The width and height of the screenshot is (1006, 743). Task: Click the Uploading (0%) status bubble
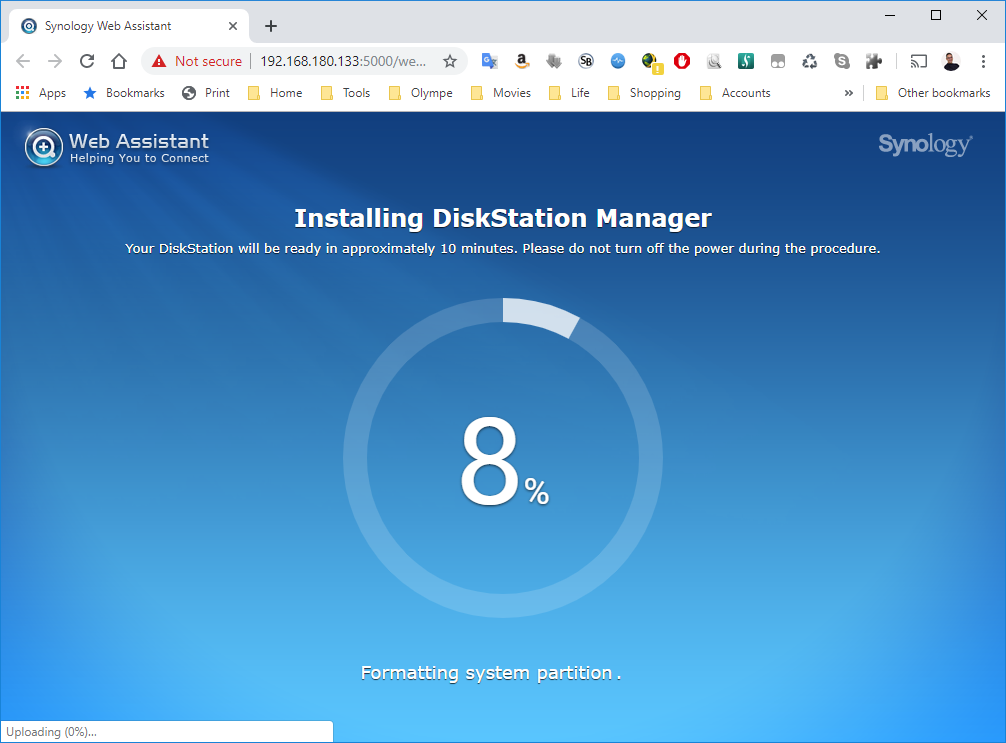point(167,731)
